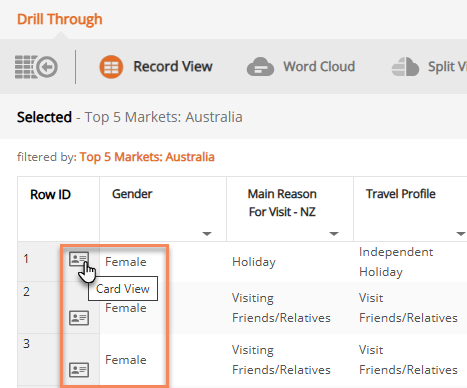The width and height of the screenshot is (467, 388).
Task: Click the back-to-table icon in the toolbar
Action: (36, 67)
